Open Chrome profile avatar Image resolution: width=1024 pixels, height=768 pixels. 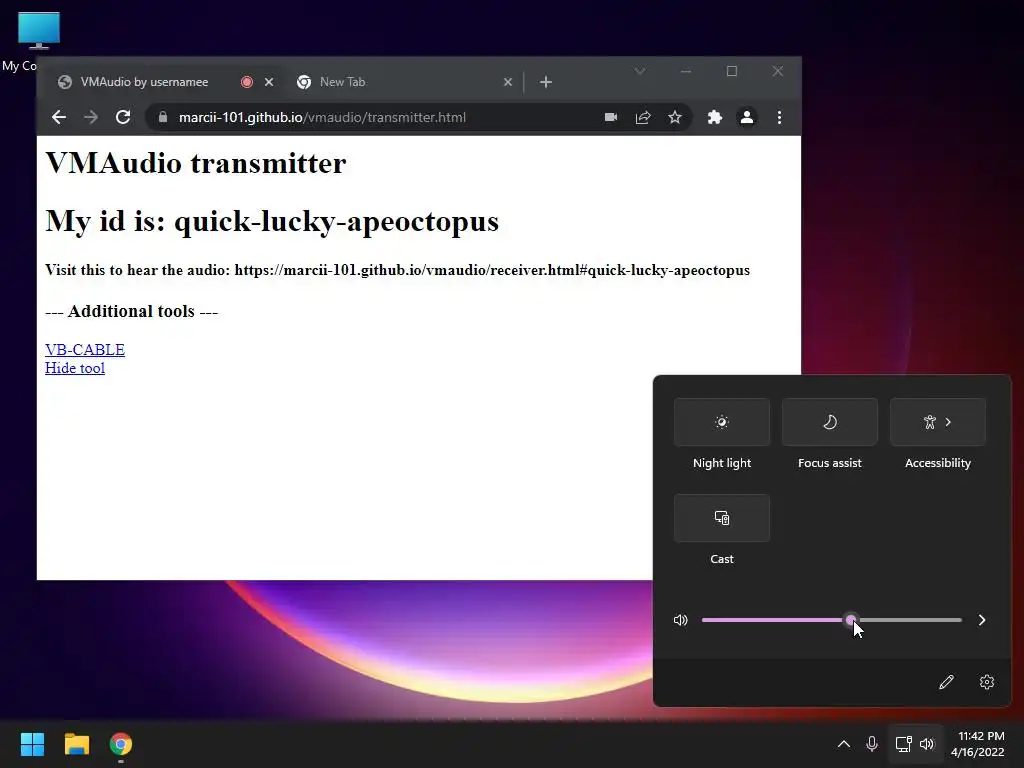click(x=746, y=118)
